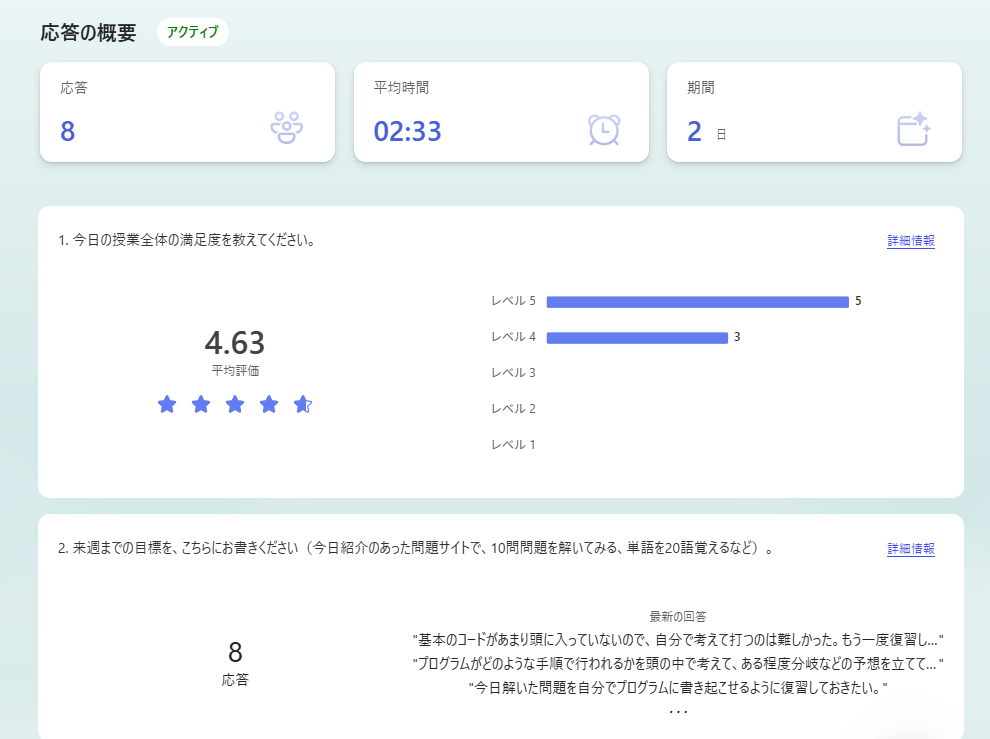Image resolution: width=990 pixels, height=739 pixels.
Task: Click the 応答 count card
Action: [x=187, y=112]
